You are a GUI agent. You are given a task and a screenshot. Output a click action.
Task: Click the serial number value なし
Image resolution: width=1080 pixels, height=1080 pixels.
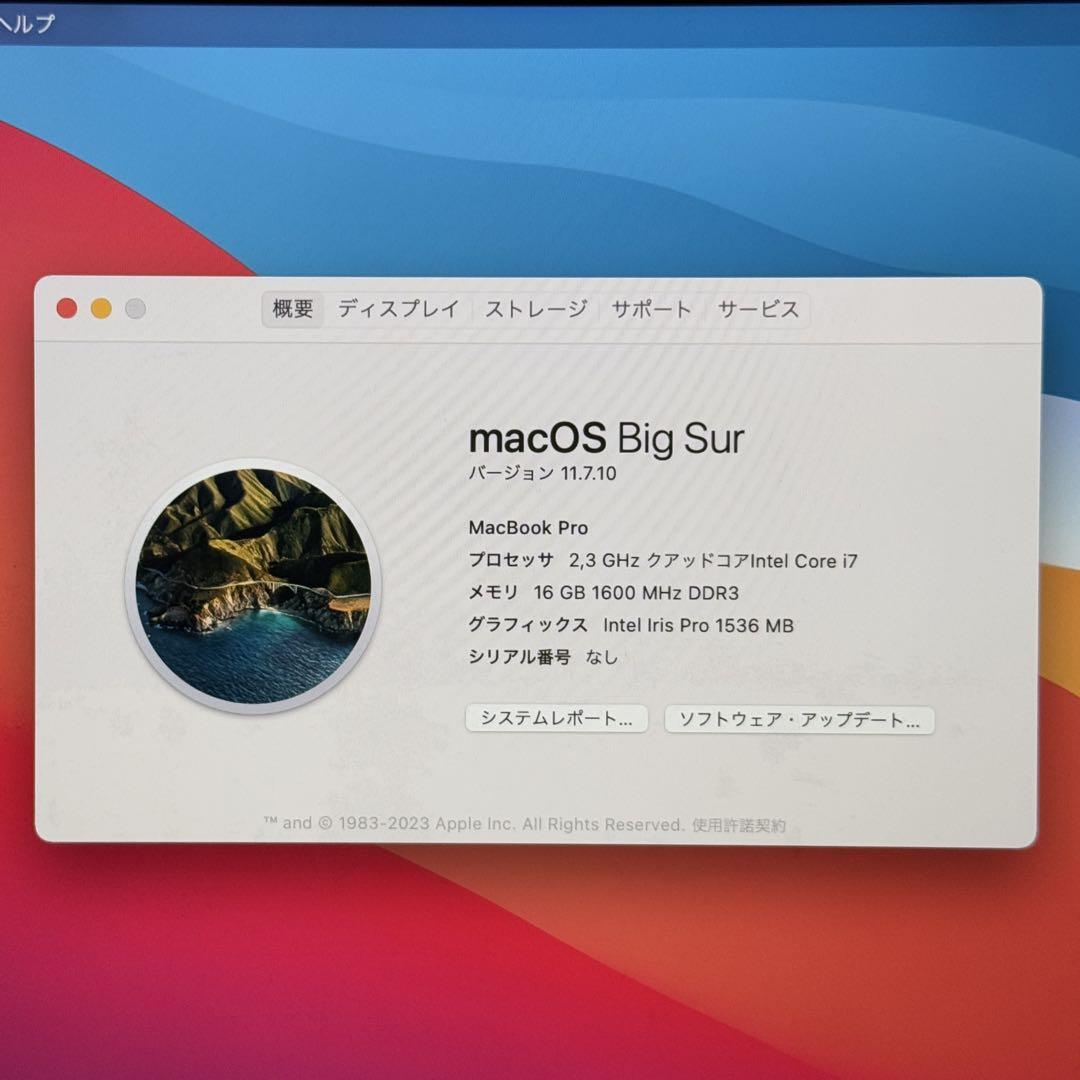(x=601, y=657)
